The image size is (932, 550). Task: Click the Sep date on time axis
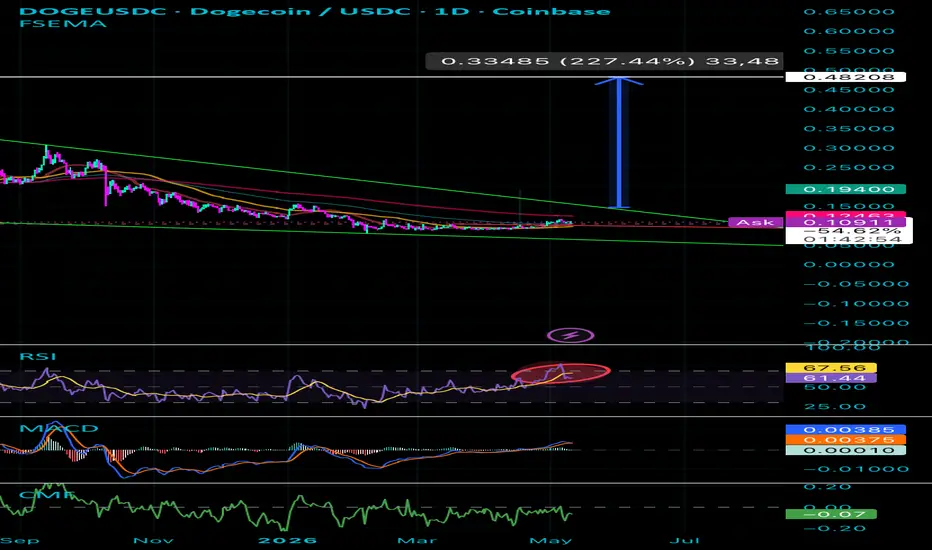click(x=20, y=540)
